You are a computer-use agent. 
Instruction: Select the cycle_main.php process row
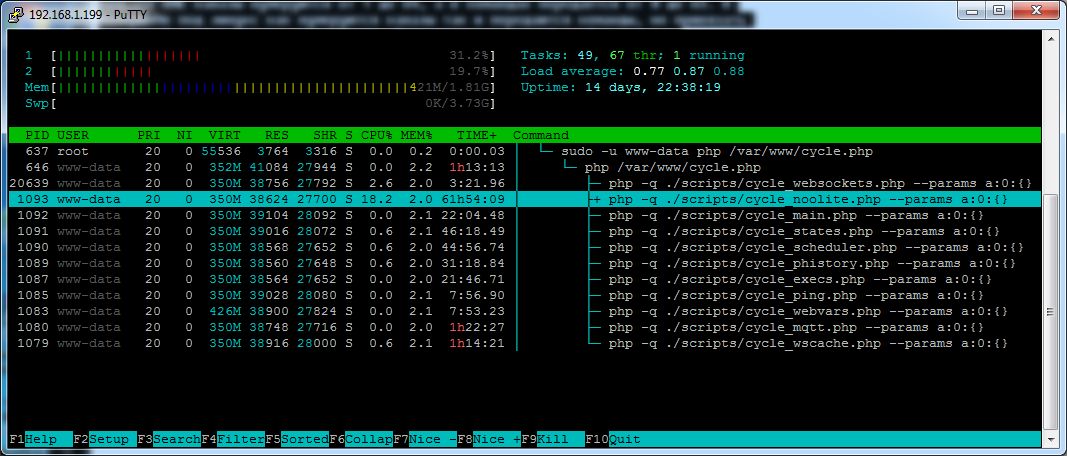click(525, 215)
